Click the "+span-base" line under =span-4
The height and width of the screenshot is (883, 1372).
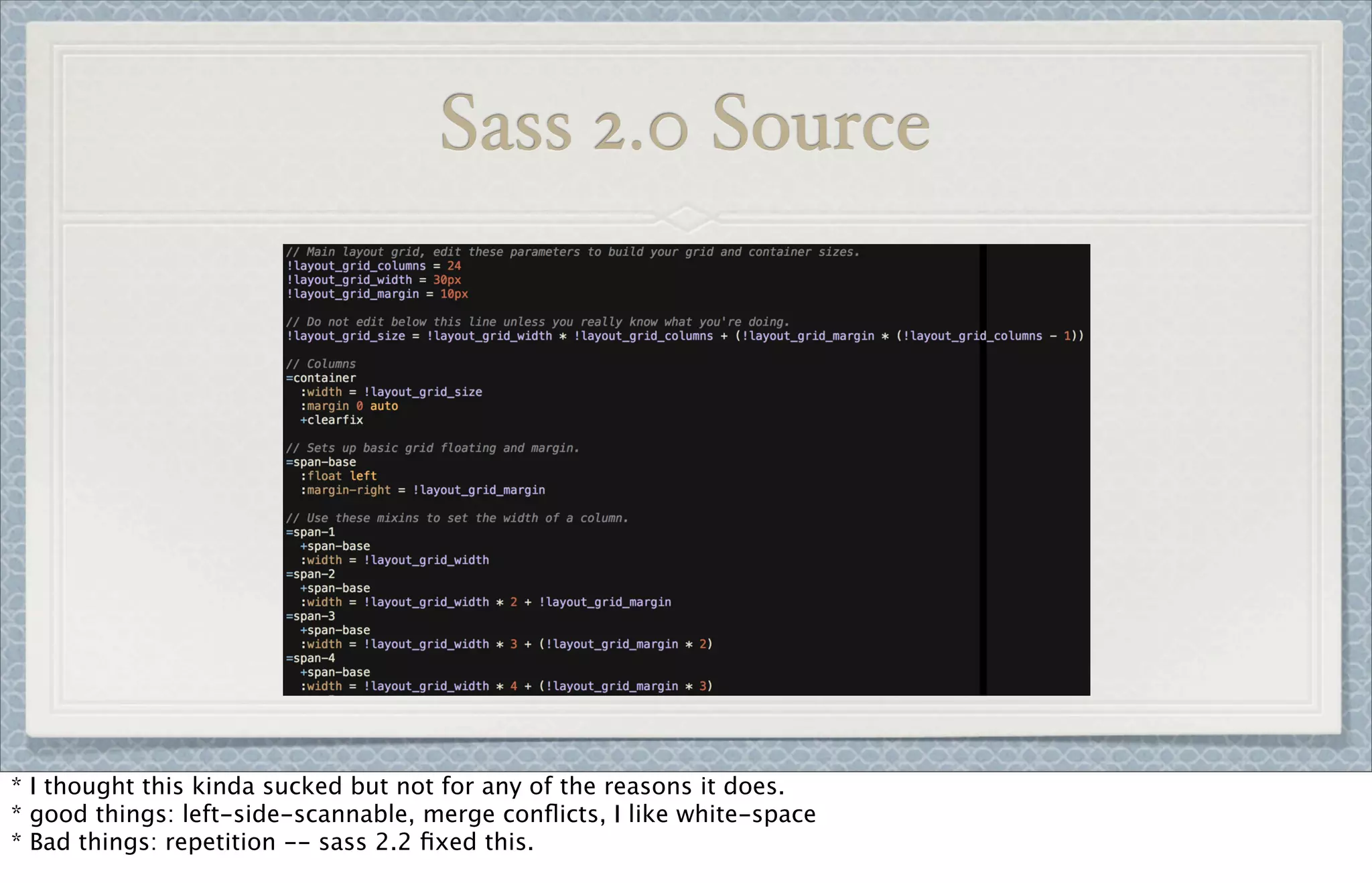coord(335,672)
